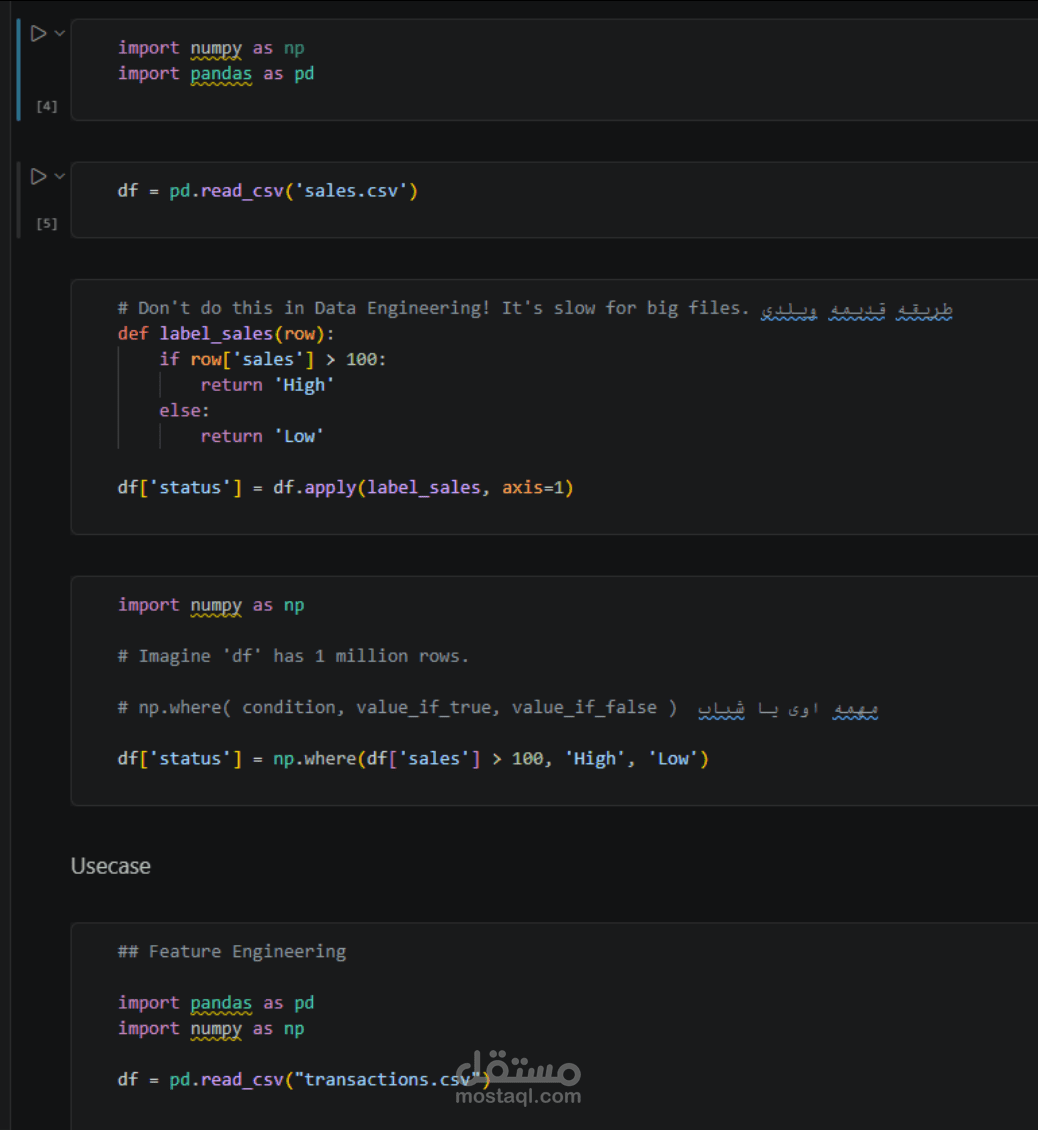The width and height of the screenshot is (1038, 1130).
Task: Run the sales.csv read_csv cell
Action: tap(38, 177)
